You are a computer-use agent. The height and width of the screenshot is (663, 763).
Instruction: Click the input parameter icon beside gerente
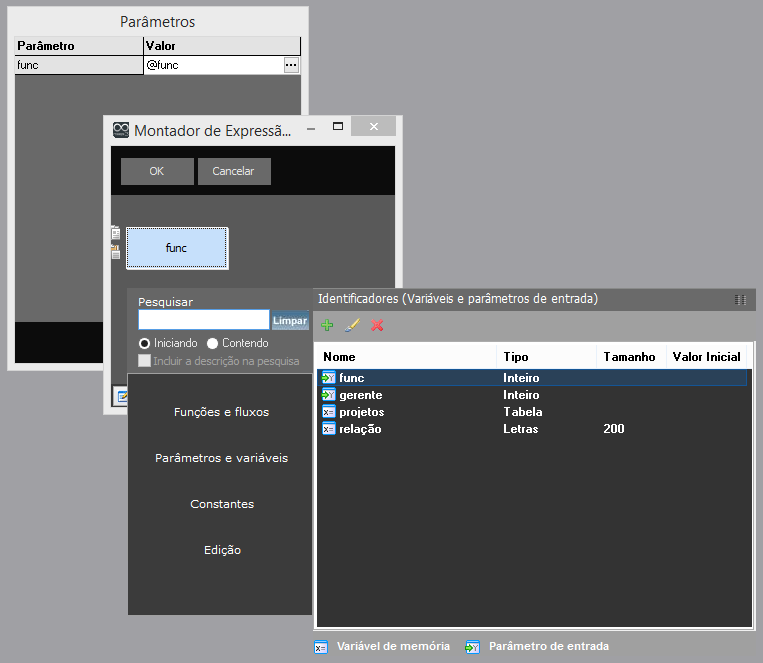pos(329,395)
